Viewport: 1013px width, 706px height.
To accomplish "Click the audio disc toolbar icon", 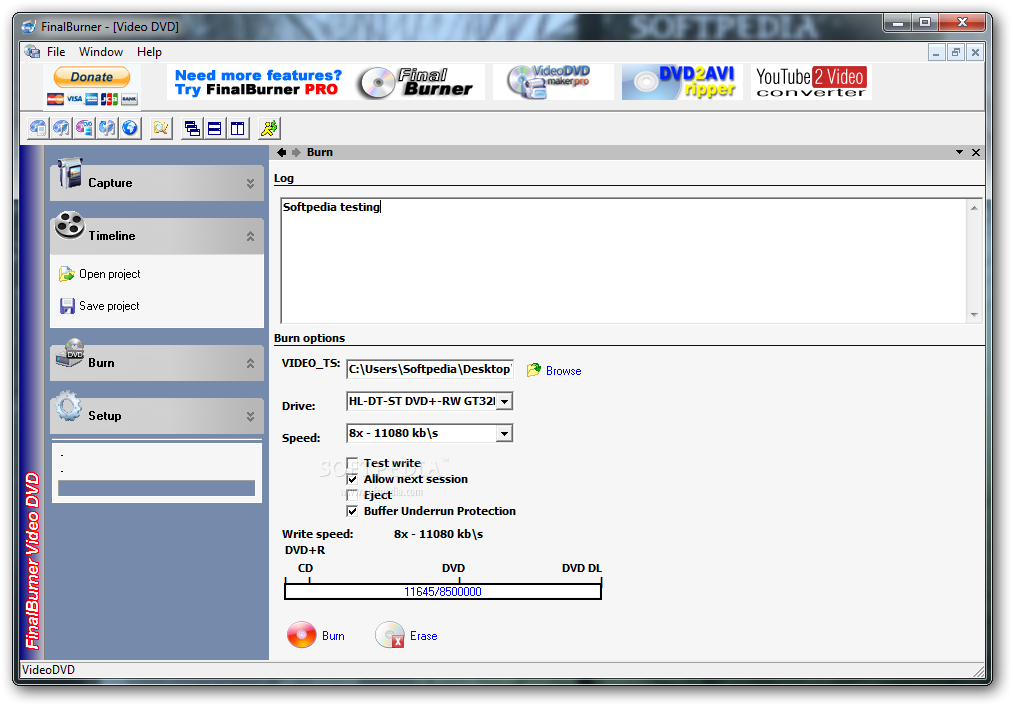I will point(61,128).
